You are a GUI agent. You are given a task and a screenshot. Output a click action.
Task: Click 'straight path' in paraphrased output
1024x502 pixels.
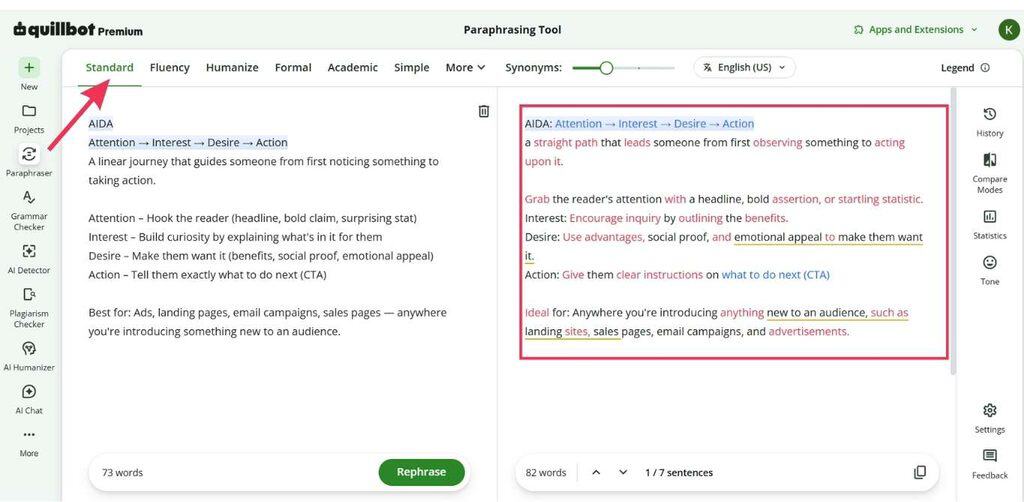tap(566, 142)
